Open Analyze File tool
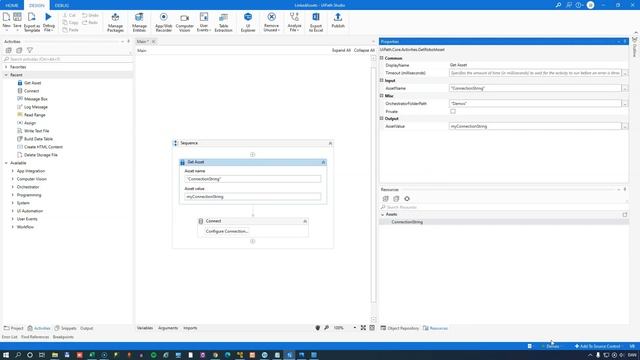Image resolution: width=640 pixels, height=360 pixels. (x=294, y=22)
